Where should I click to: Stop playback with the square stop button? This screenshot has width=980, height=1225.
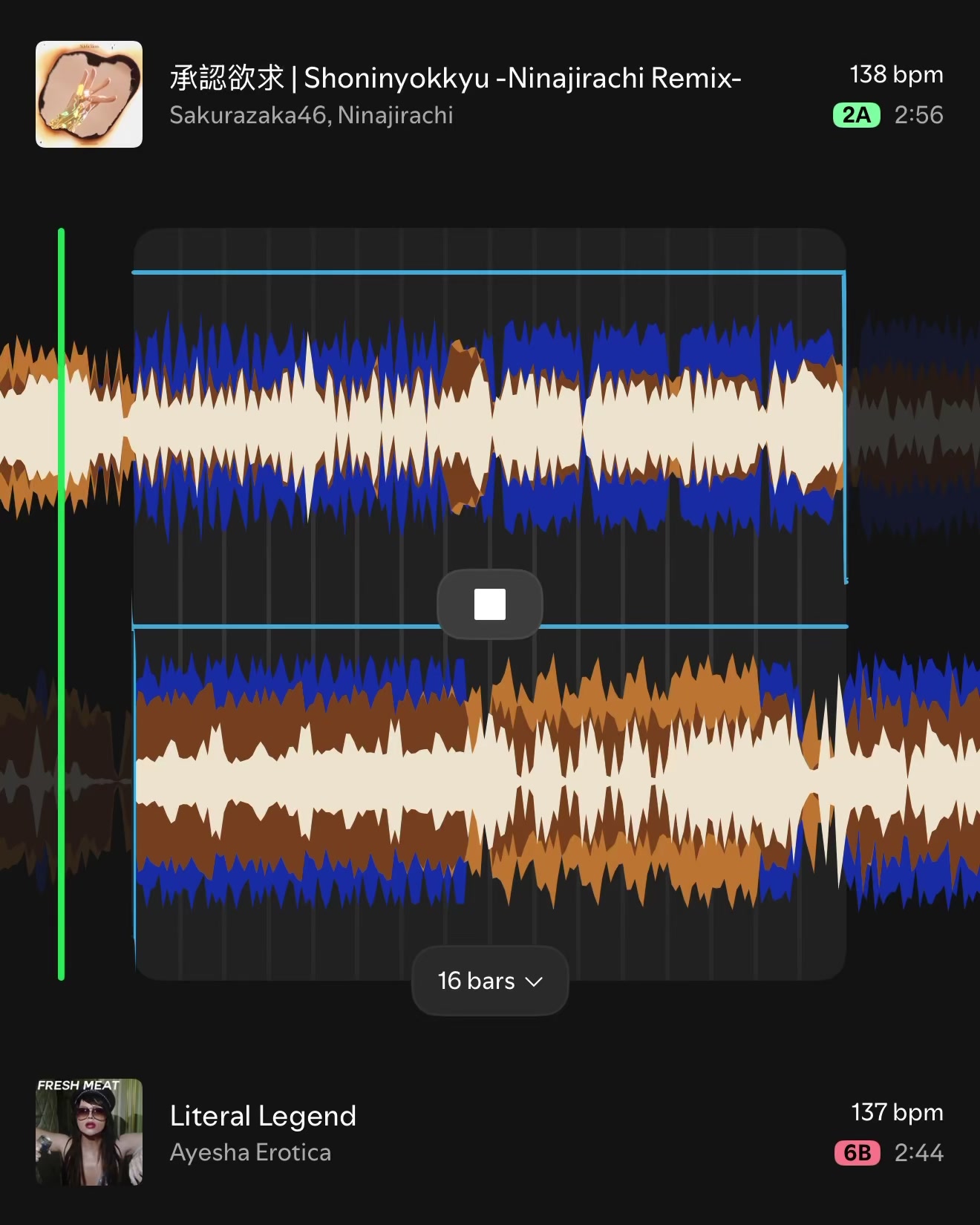[x=490, y=604]
